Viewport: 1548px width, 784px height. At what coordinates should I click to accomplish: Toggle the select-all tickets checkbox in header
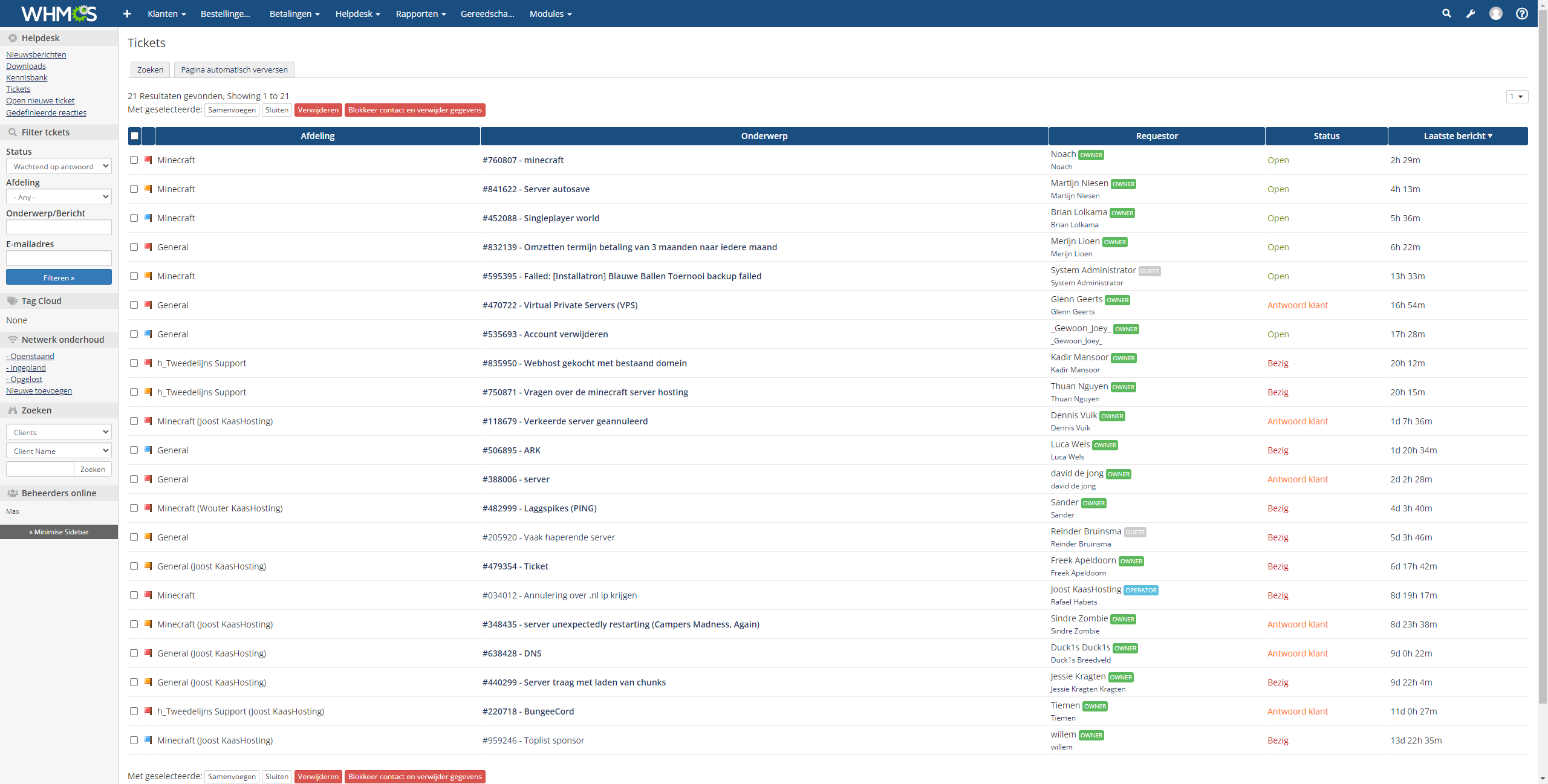135,136
